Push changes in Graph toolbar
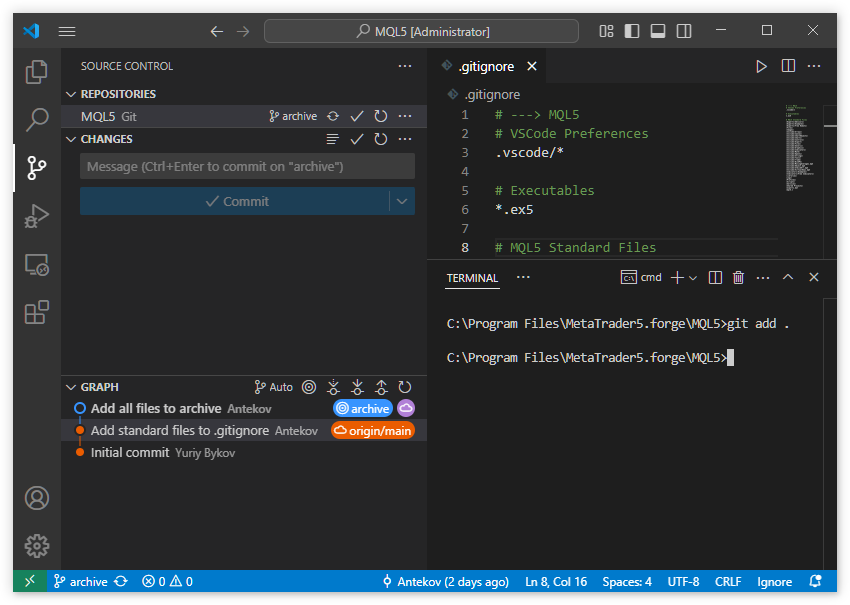This screenshot has width=850, height=605. pyautogui.click(x=381, y=387)
